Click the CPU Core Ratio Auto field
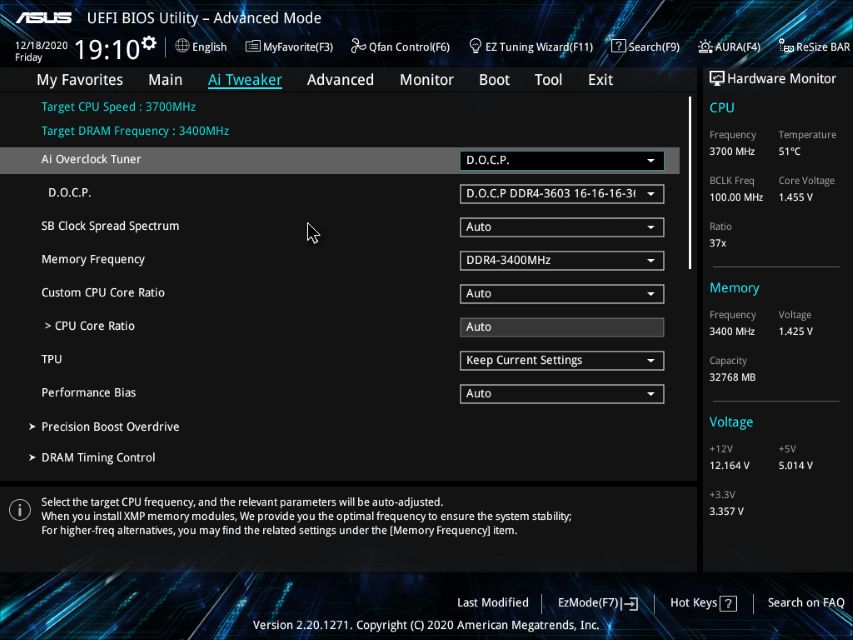The image size is (853, 640). [x=562, y=327]
